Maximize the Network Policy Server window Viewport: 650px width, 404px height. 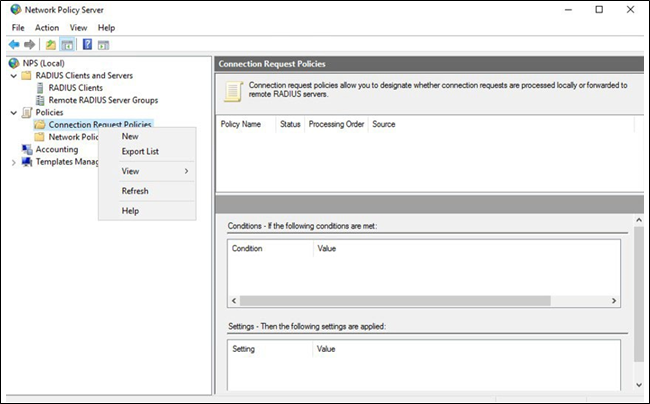599,10
